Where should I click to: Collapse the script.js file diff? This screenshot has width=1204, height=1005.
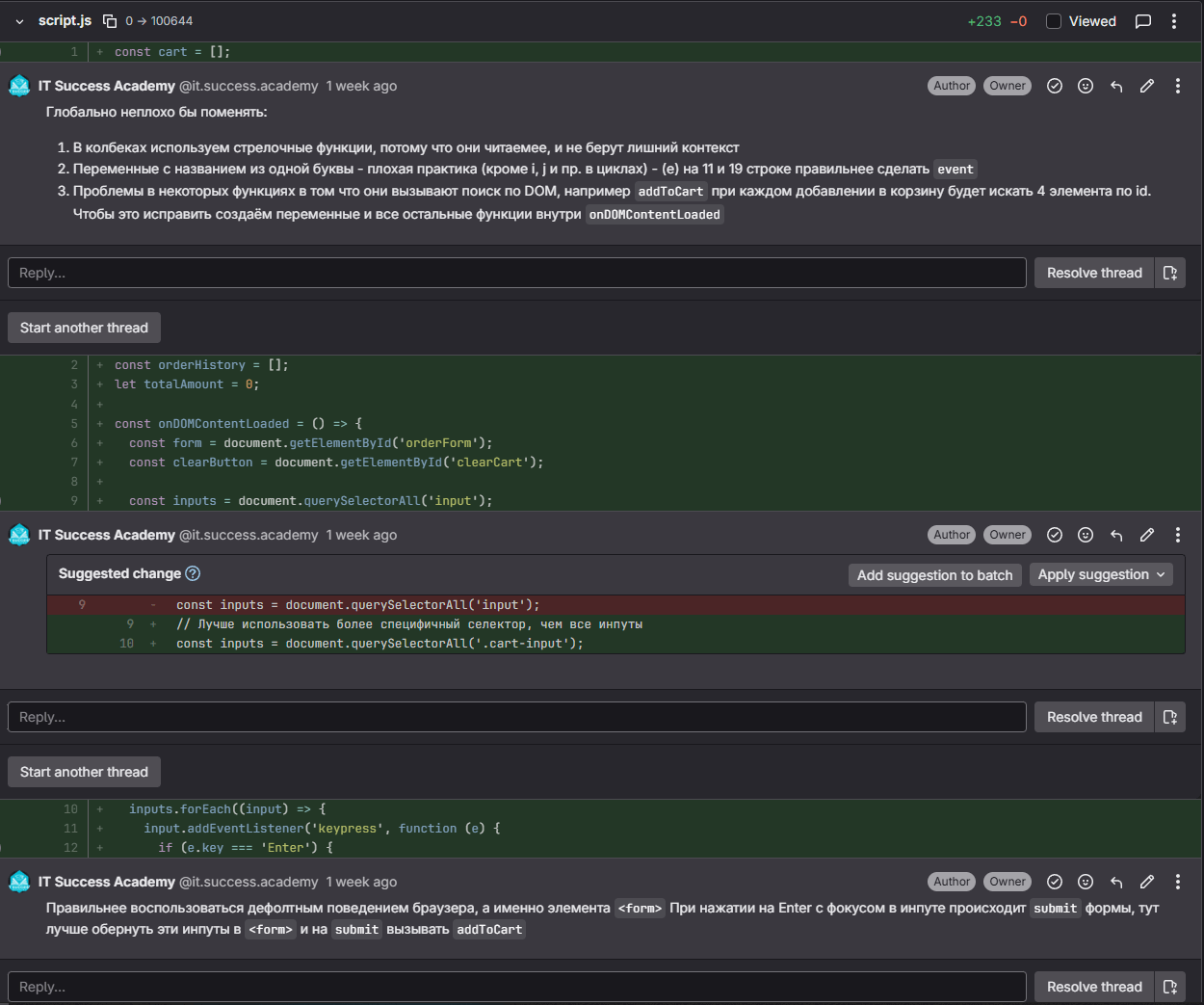pyautogui.click(x=19, y=21)
